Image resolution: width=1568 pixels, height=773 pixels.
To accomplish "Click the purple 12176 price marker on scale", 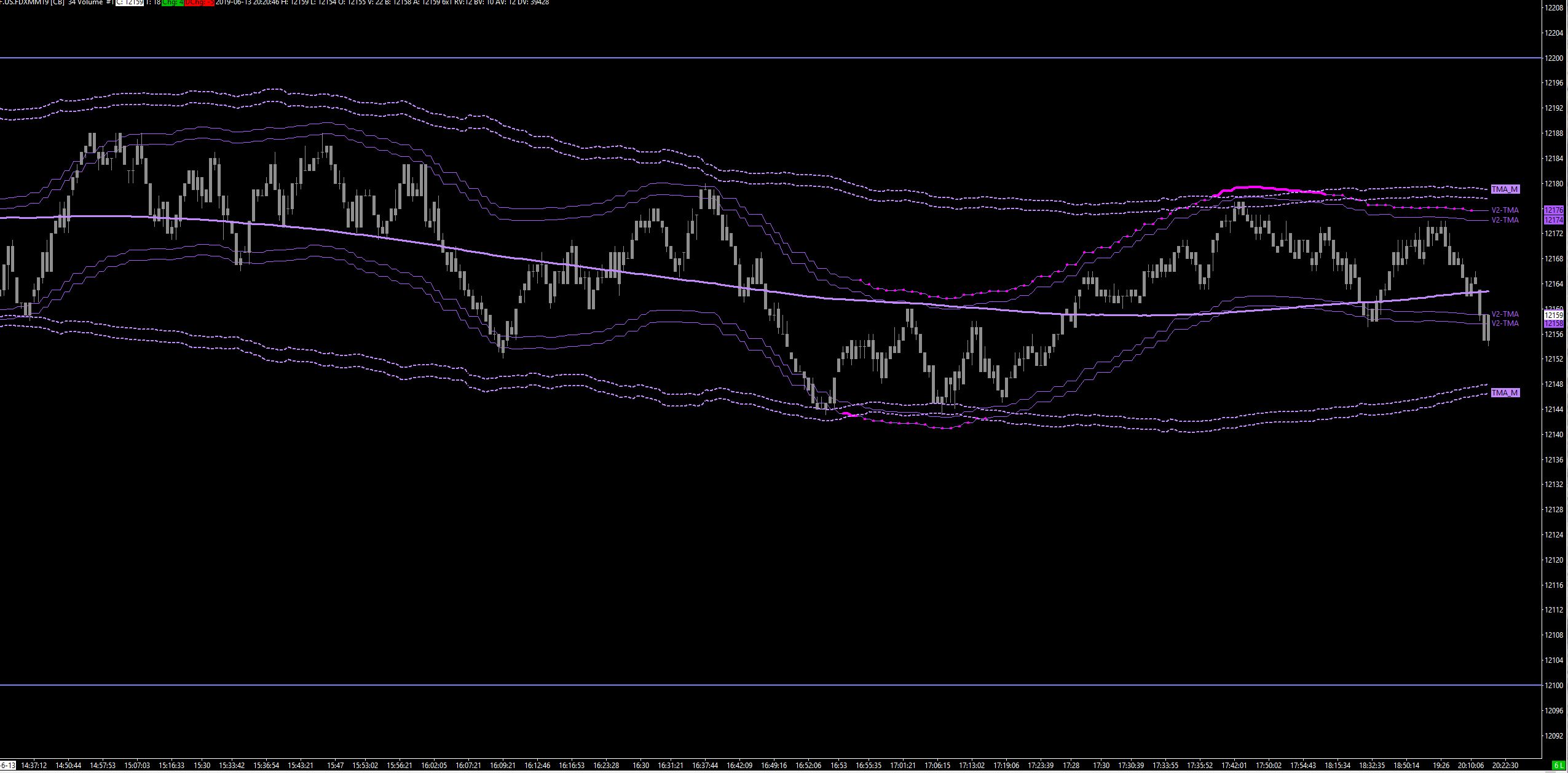I will 1554,210.
